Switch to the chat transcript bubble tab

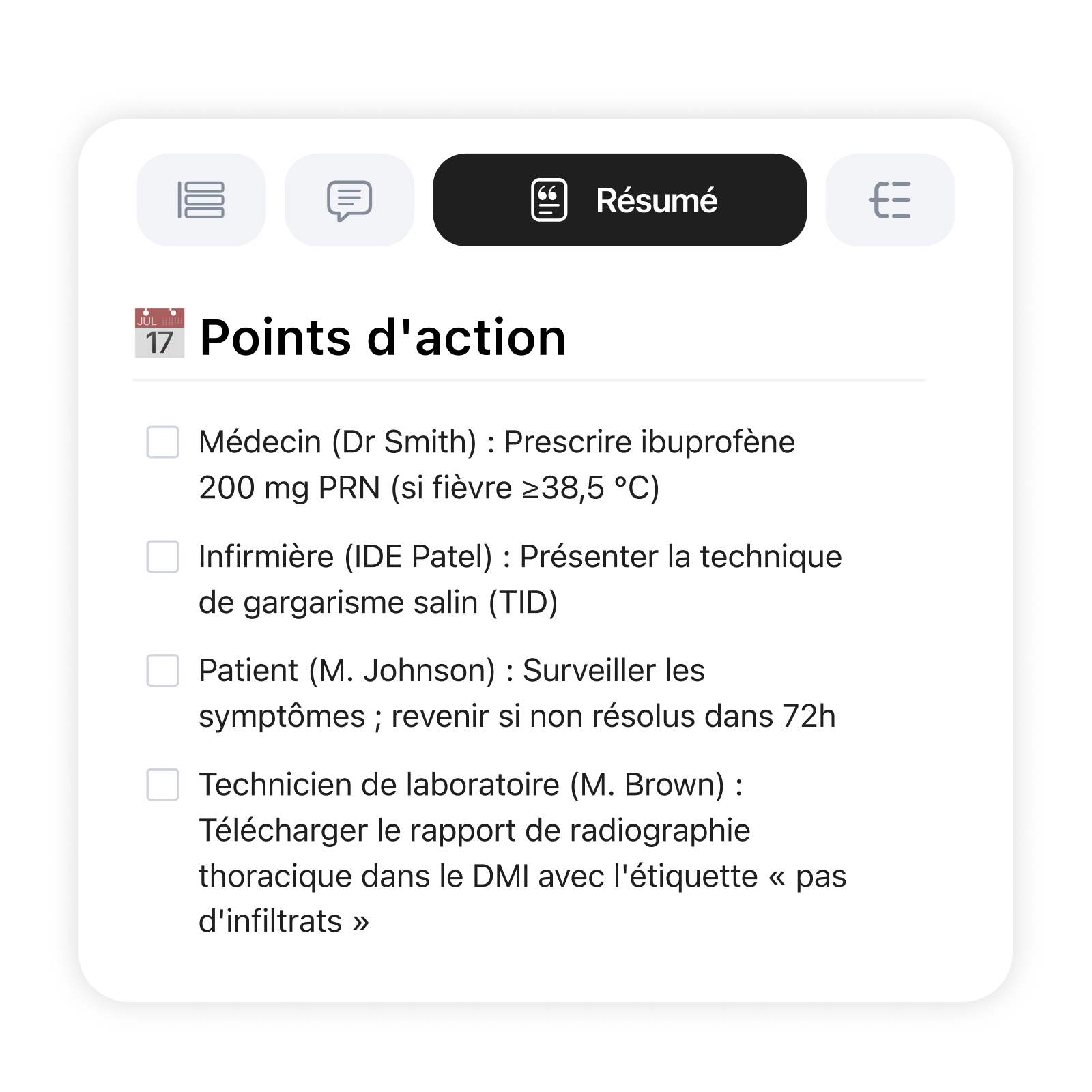tap(349, 200)
